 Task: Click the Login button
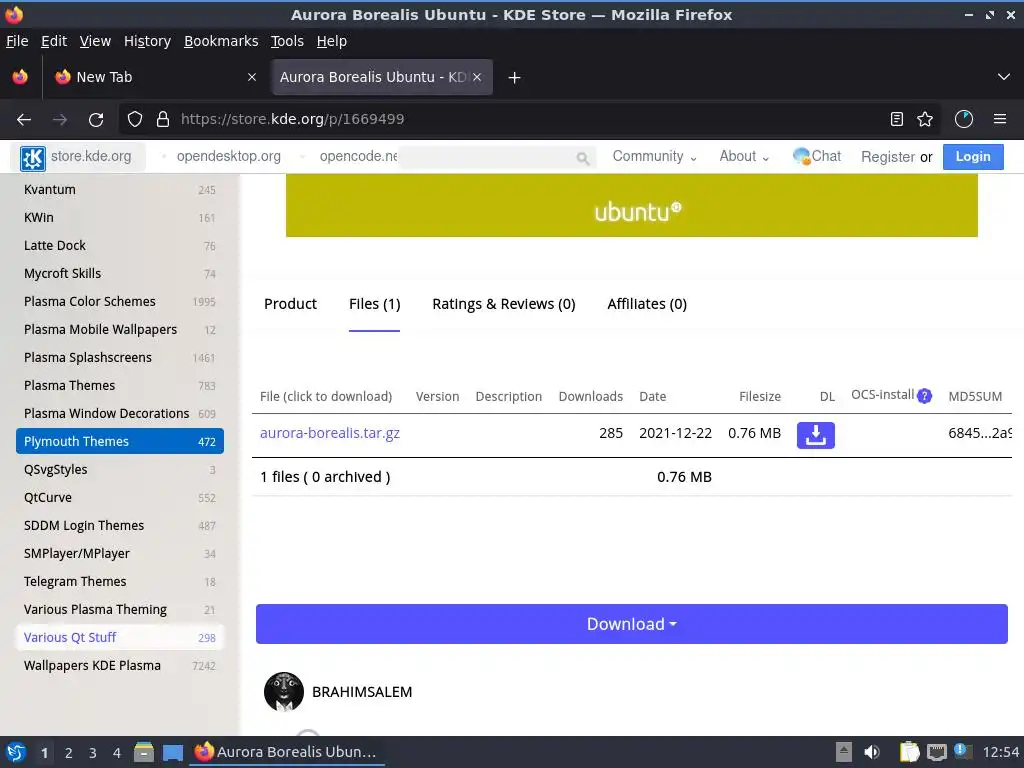(973, 157)
